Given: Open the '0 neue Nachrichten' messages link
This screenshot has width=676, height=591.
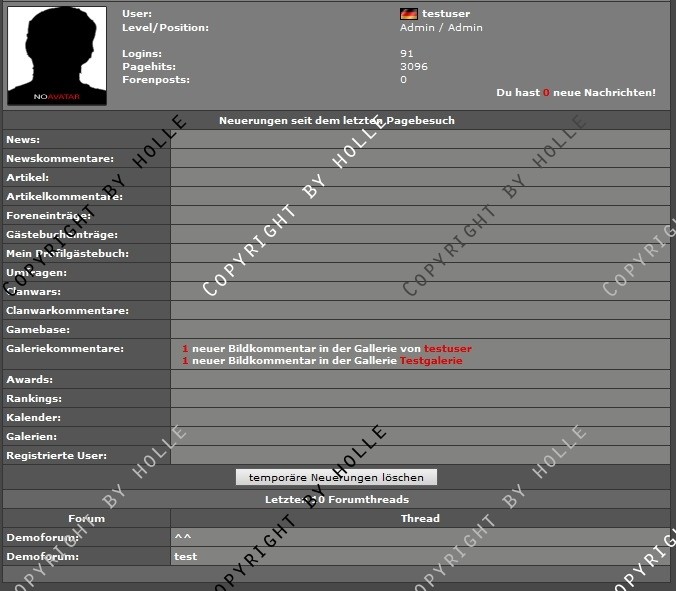Looking at the screenshot, I should 576,93.
